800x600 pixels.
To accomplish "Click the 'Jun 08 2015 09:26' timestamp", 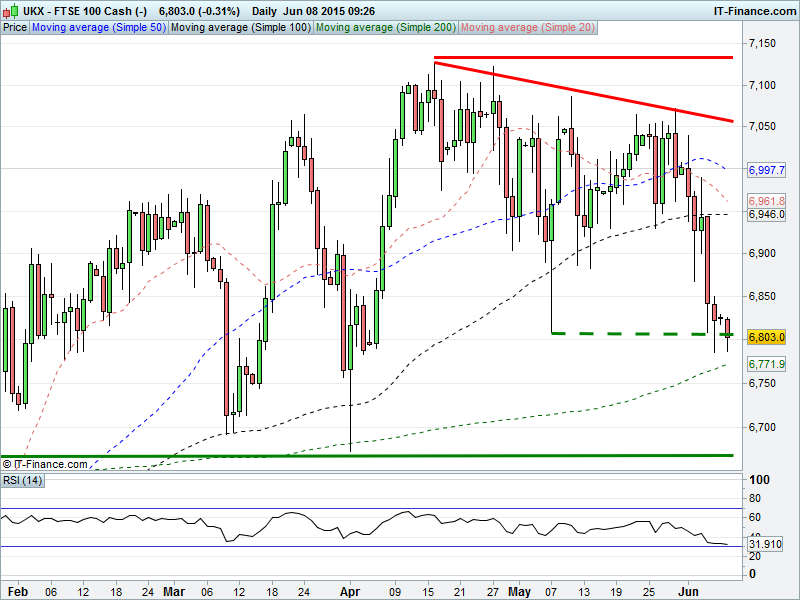I will (328, 11).
